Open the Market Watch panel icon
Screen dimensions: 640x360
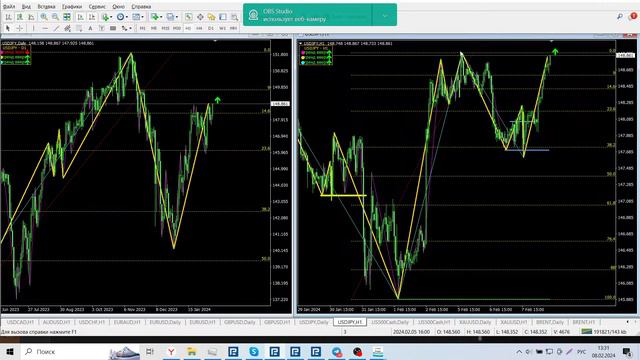[188, 17]
